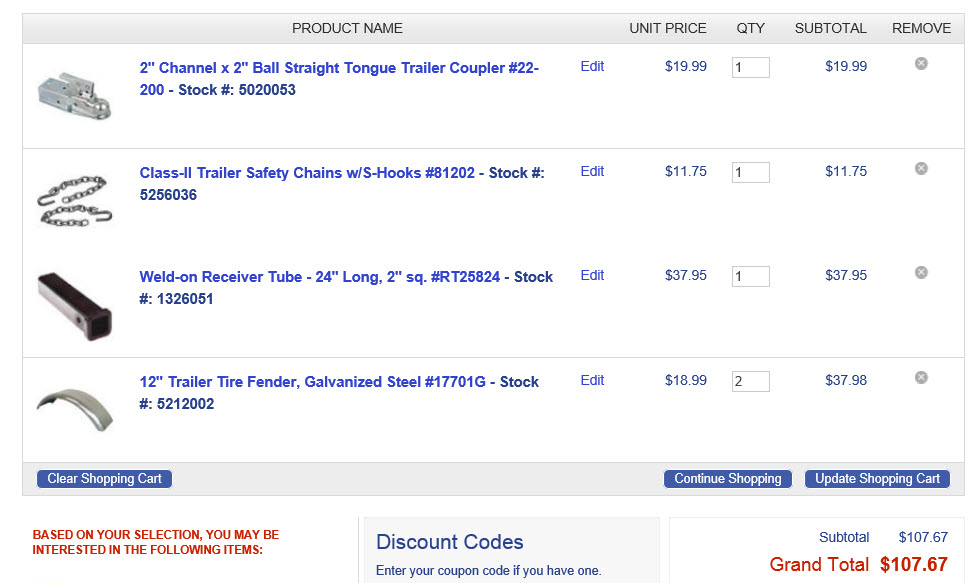
Task: Click the Receiver Tube product image
Action: pos(75,304)
